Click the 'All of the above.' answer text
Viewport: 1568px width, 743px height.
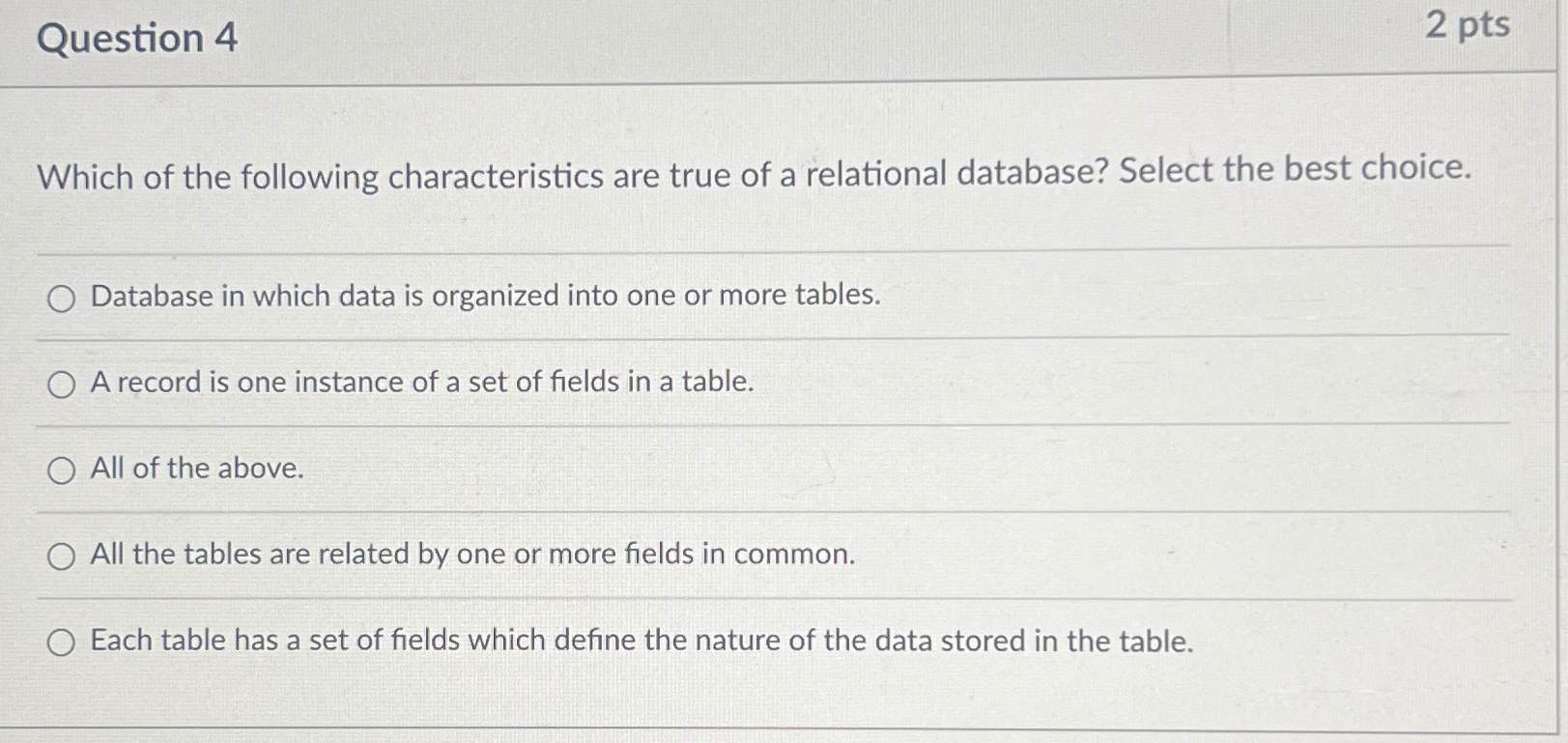coord(195,469)
